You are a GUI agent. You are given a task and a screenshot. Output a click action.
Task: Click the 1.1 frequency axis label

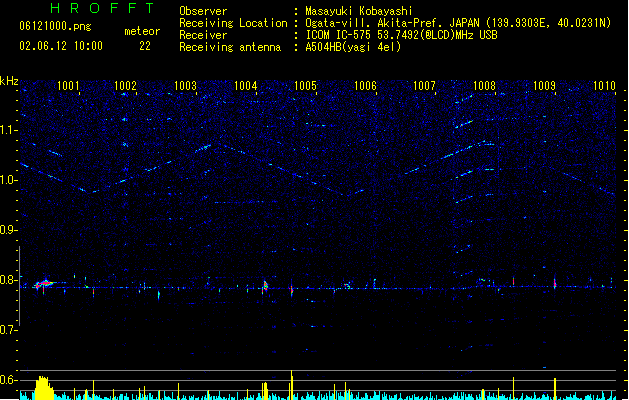9,130
